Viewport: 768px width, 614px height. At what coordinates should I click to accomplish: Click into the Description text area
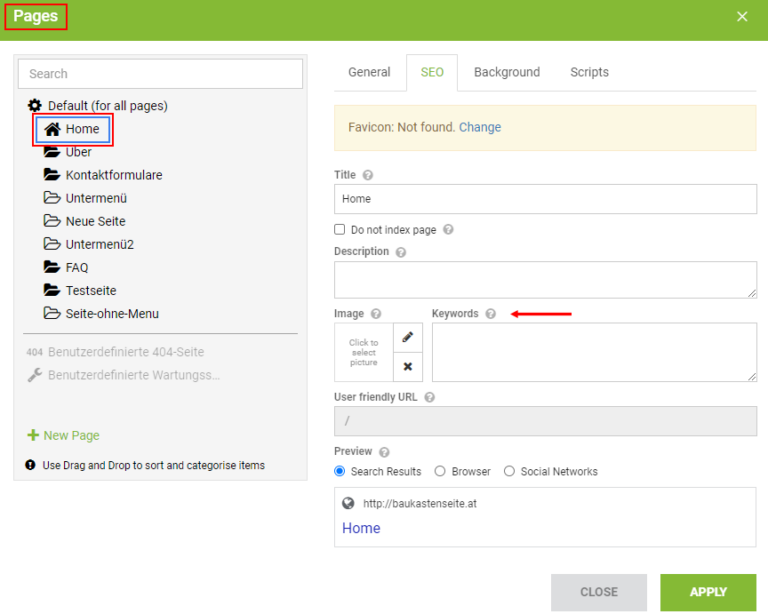pyautogui.click(x=545, y=280)
